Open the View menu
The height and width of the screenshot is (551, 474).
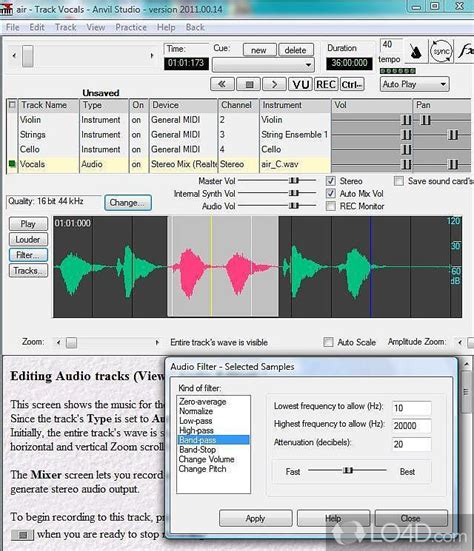96,27
